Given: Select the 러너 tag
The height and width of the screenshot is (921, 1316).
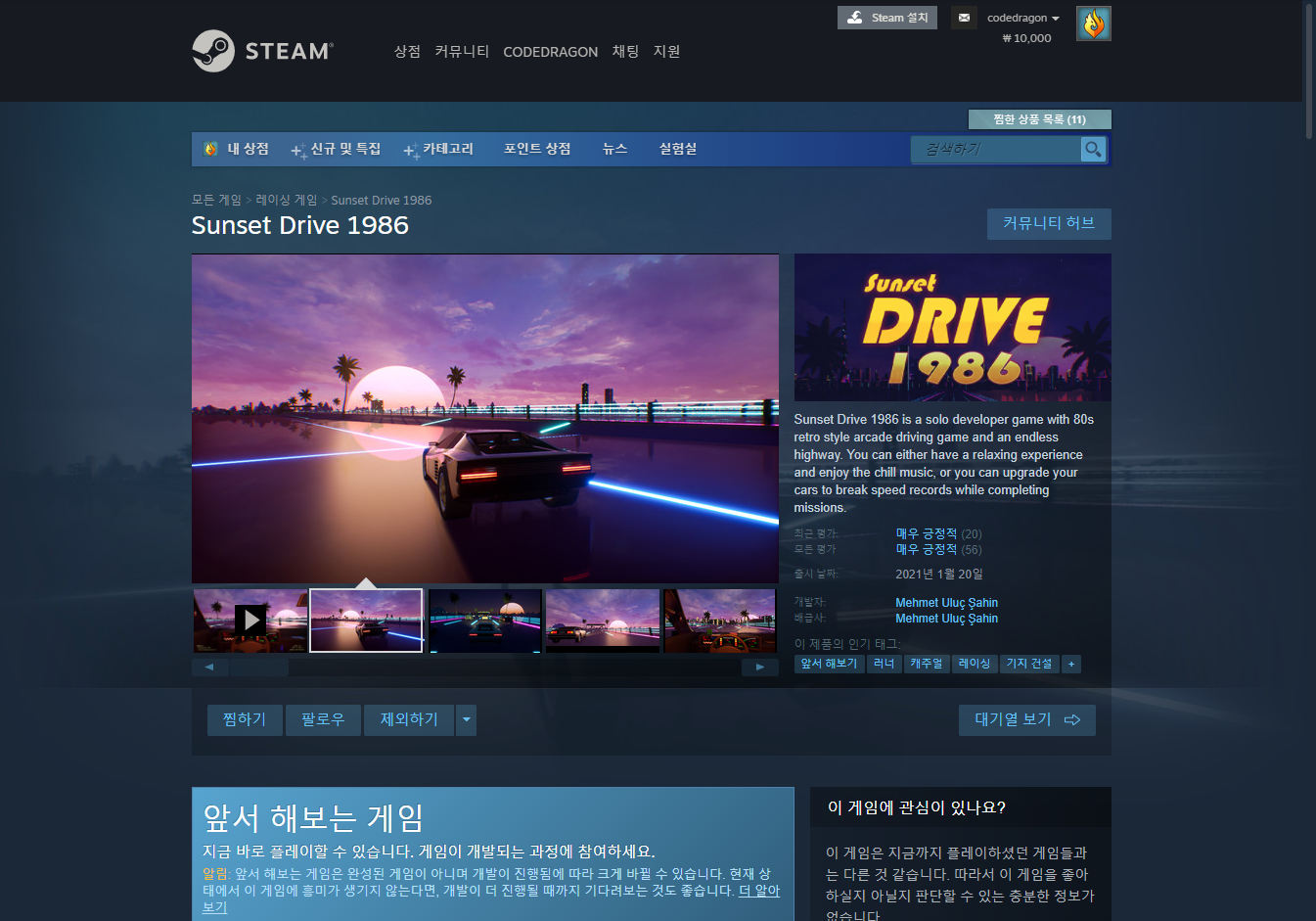Looking at the screenshot, I should pos(884,664).
